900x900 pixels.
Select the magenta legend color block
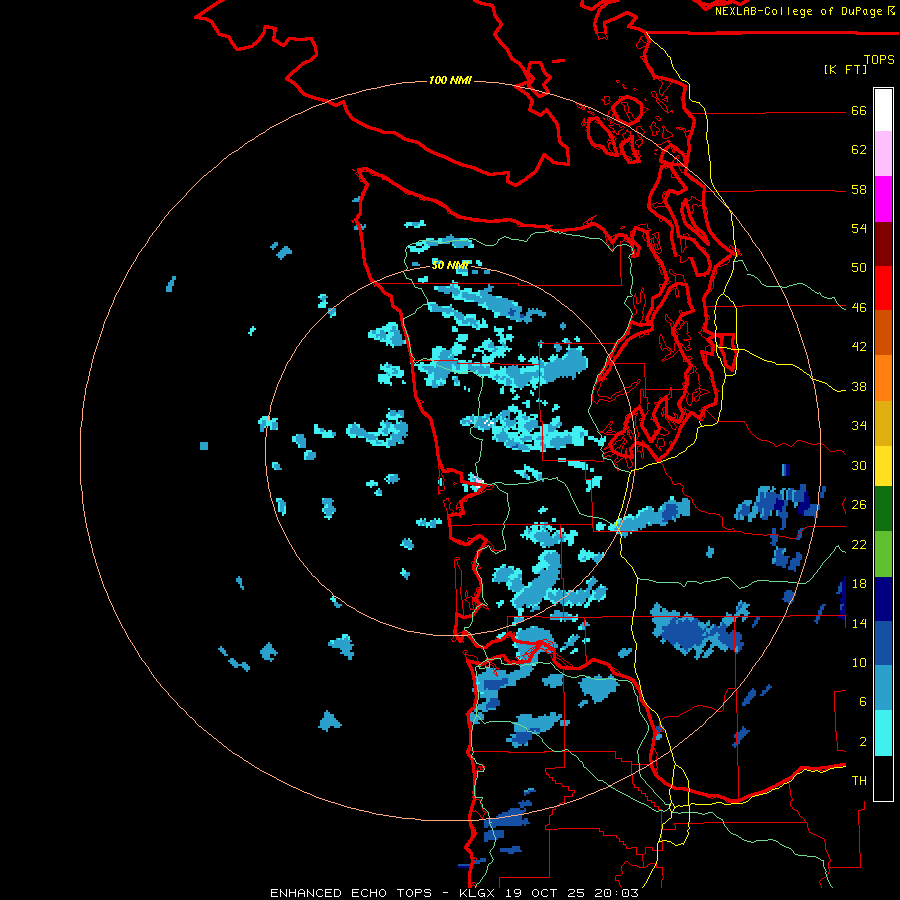[883, 199]
